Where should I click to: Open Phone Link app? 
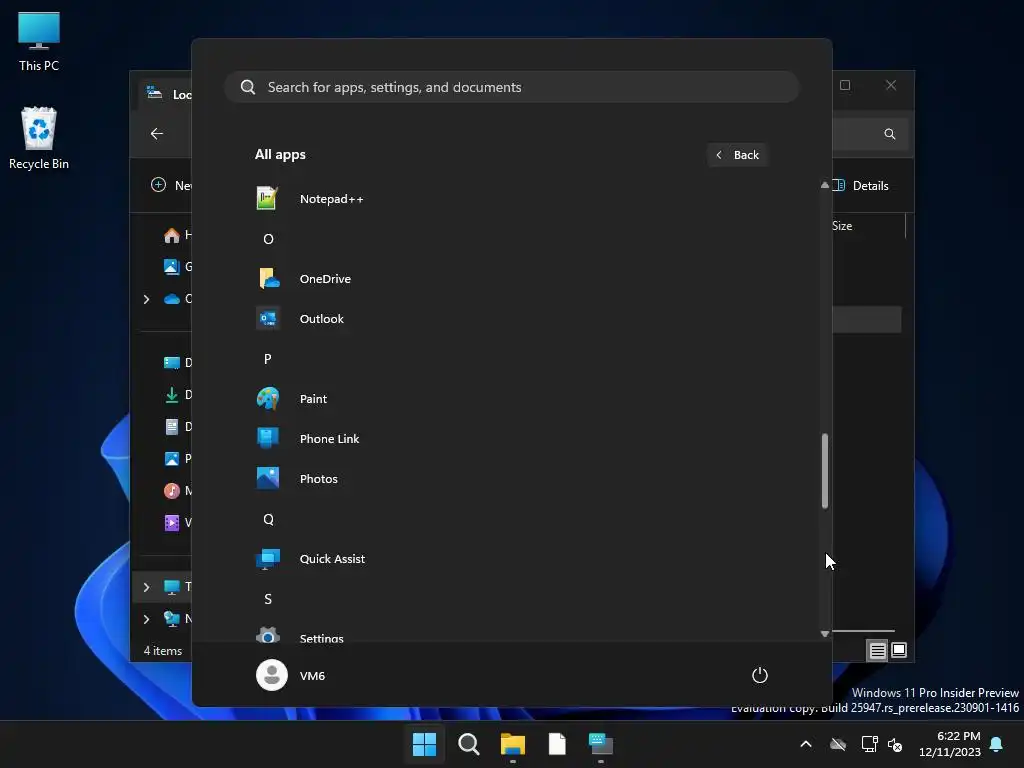[x=509, y=439]
